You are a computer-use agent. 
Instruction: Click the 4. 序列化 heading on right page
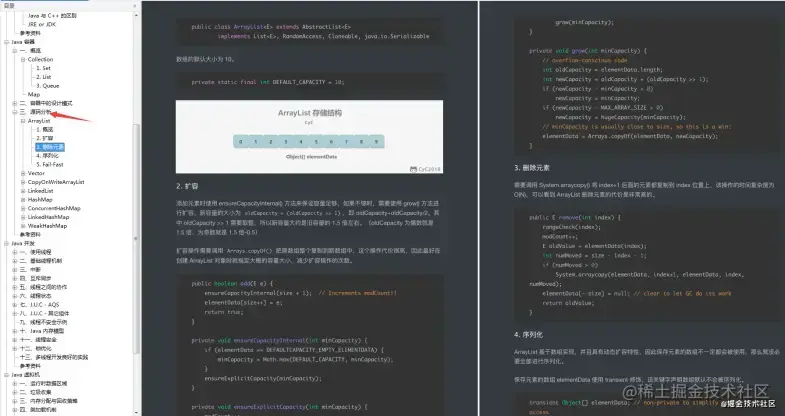coord(528,334)
